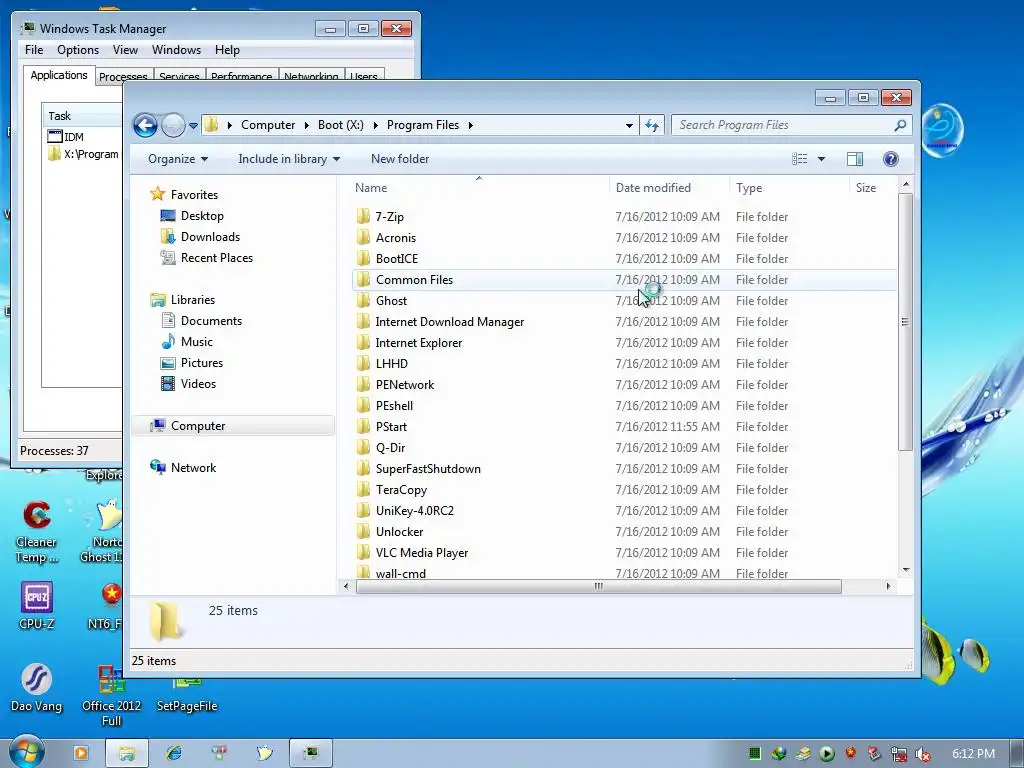
Task: Switch to Task Manager Applications tab
Action: coord(59,75)
